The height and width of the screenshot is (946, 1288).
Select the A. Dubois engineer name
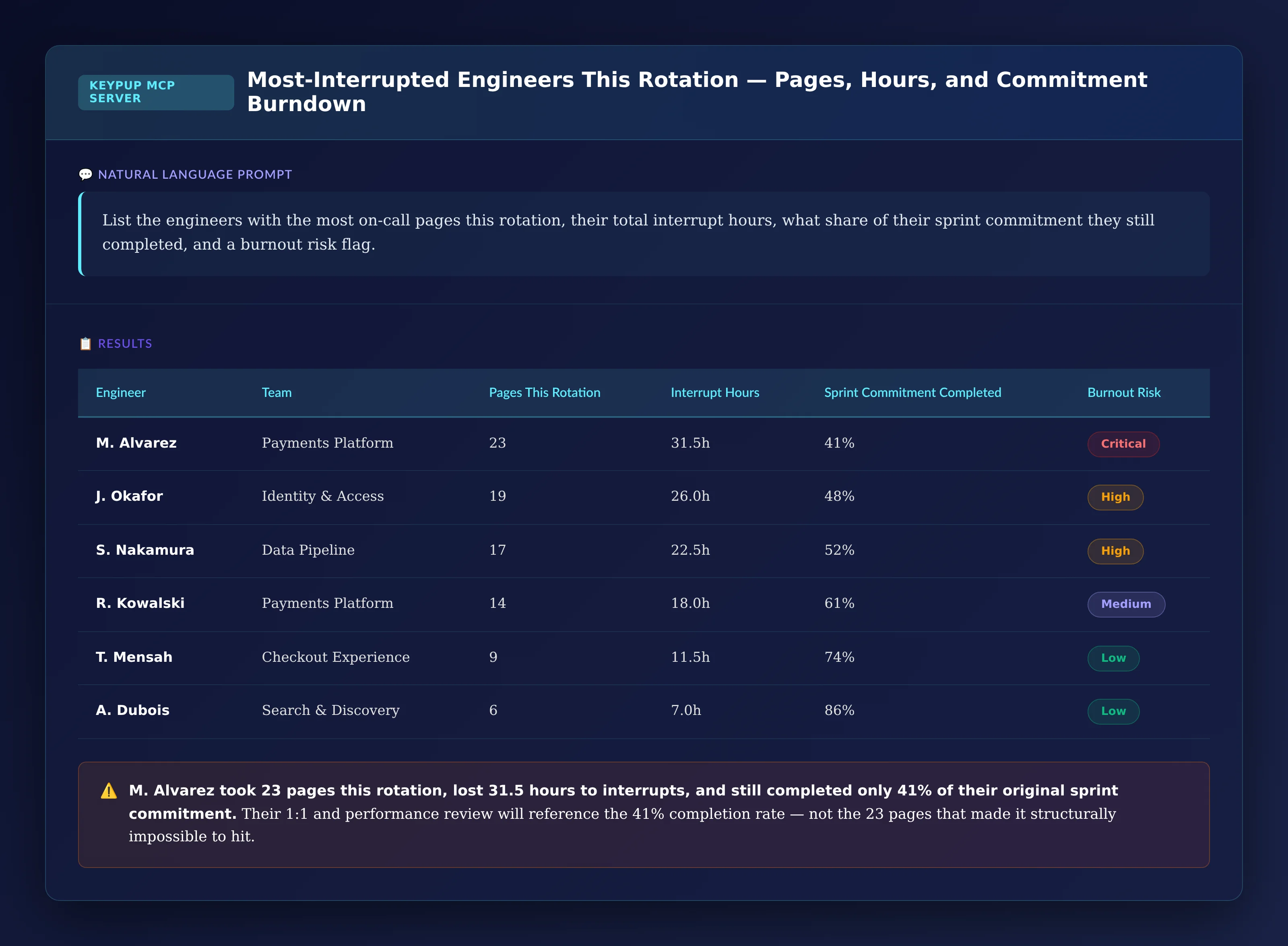coord(133,711)
